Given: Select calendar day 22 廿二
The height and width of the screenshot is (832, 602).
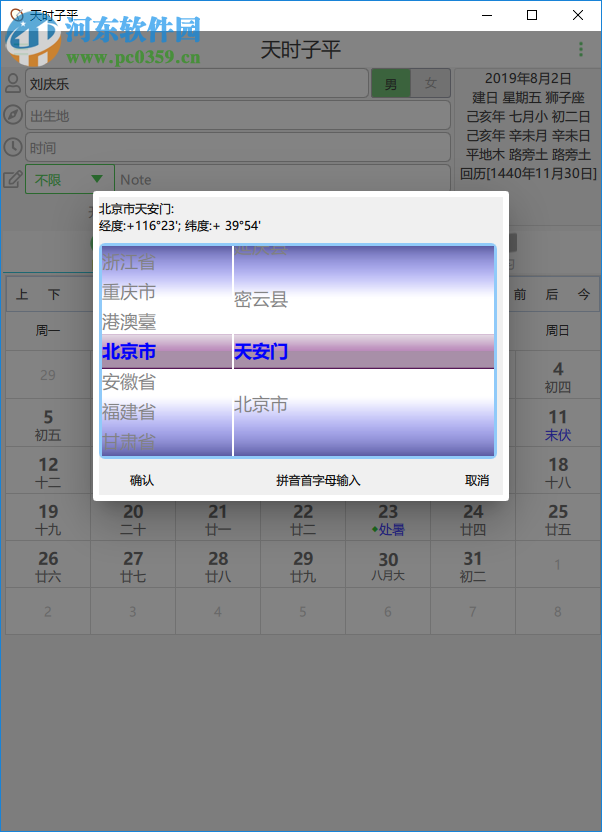Looking at the screenshot, I should point(303,518).
